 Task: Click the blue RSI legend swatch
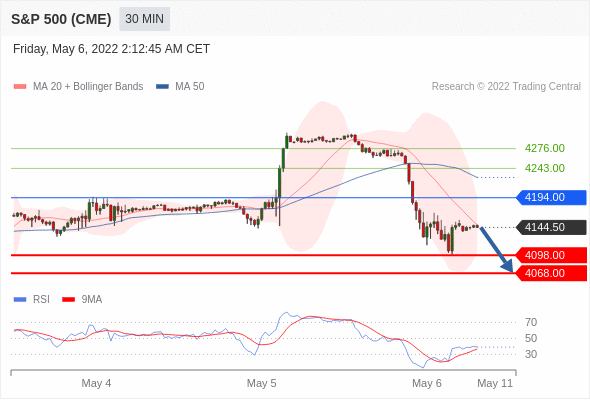tap(20, 300)
